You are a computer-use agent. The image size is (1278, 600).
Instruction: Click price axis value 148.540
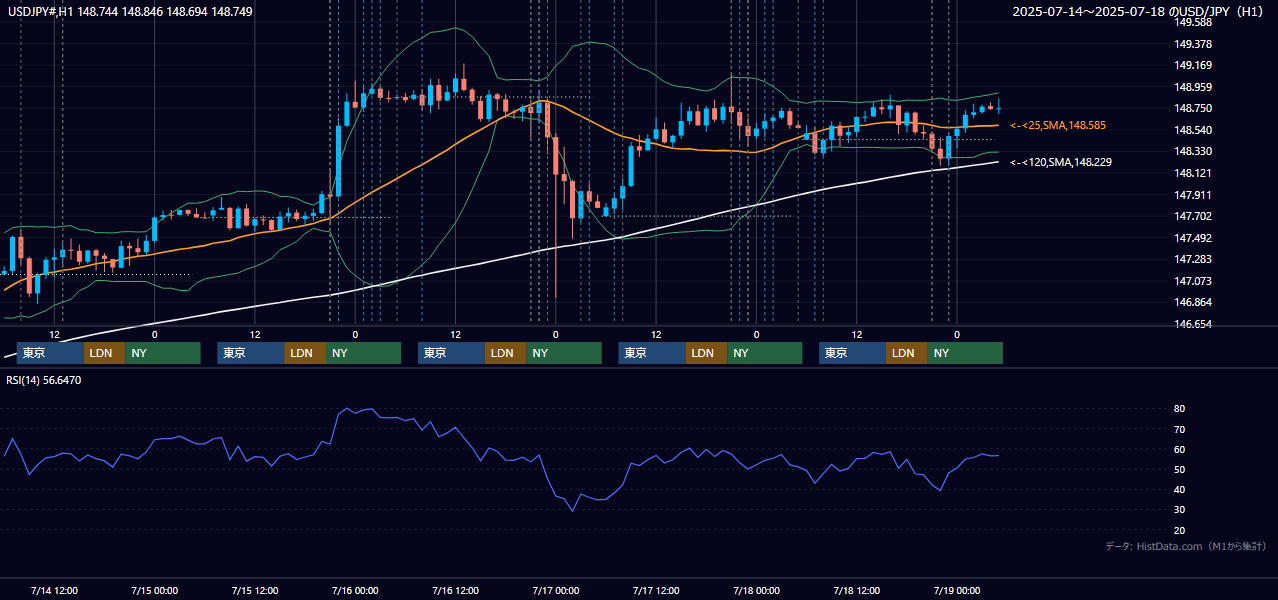[1193, 130]
